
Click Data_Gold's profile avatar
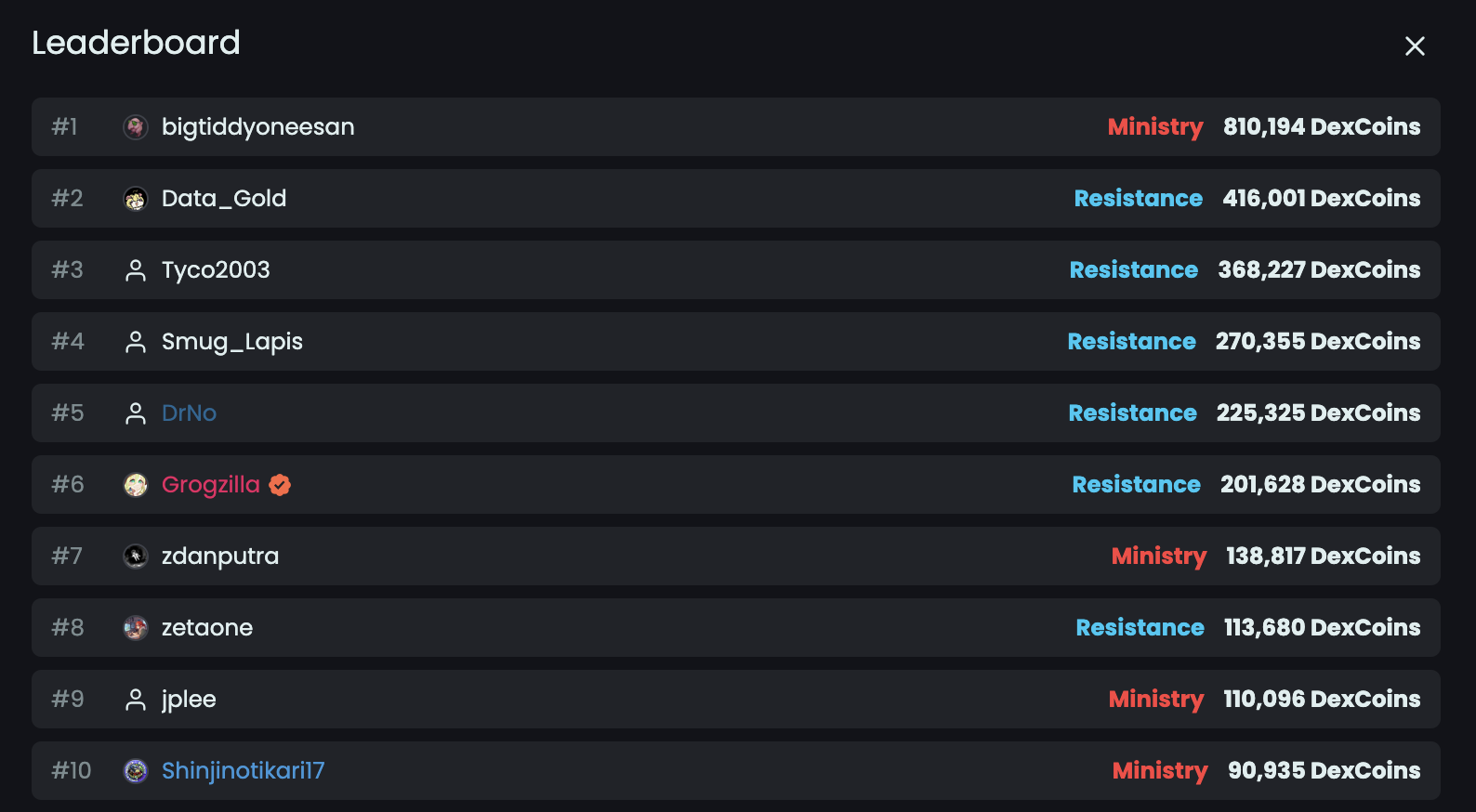[x=136, y=199]
